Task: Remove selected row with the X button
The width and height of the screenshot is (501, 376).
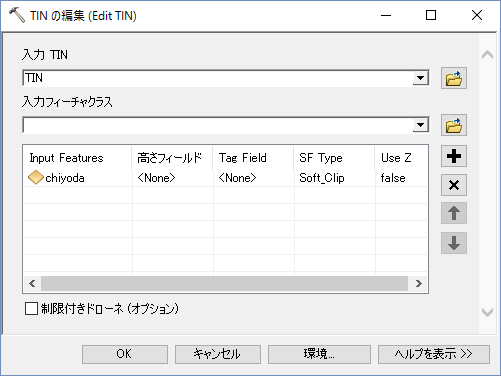Action: [454, 185]
